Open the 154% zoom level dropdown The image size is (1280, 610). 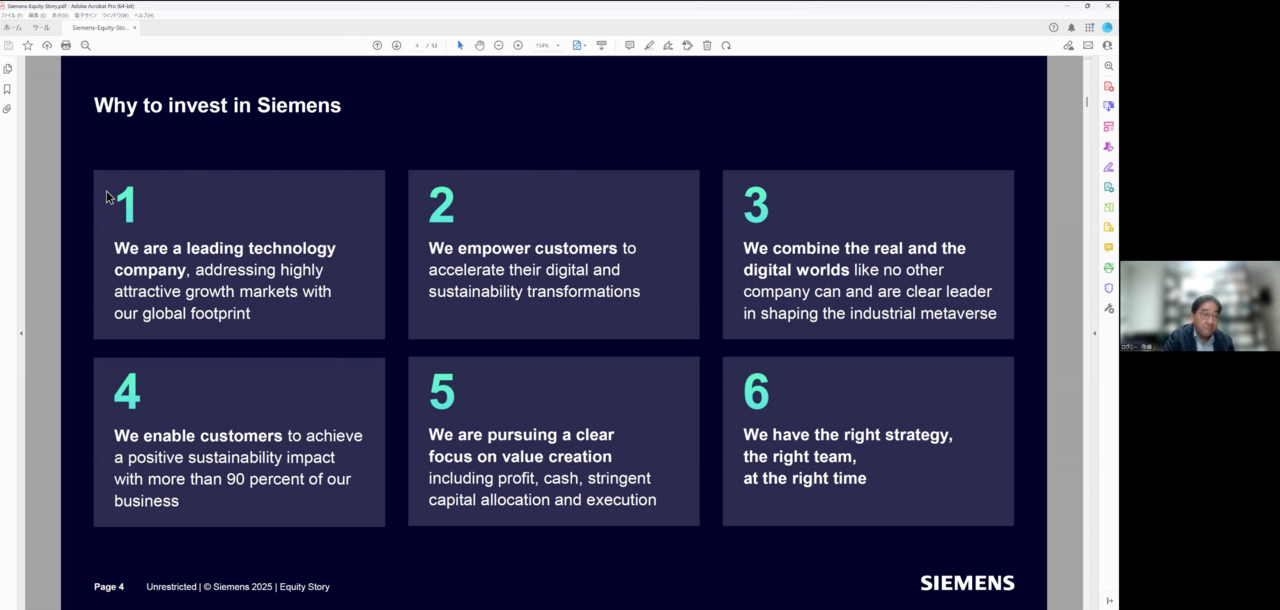(547, 45)
